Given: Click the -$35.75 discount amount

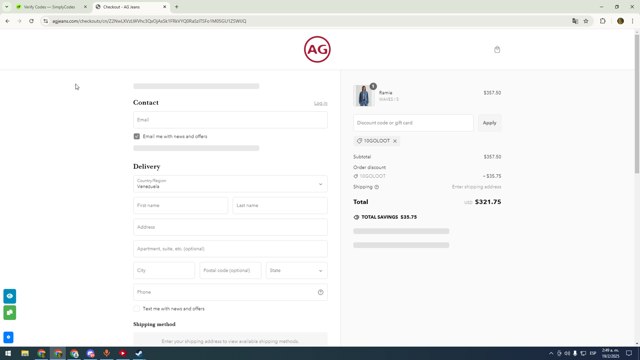Looking at the screenshot, I should (492, 176).
